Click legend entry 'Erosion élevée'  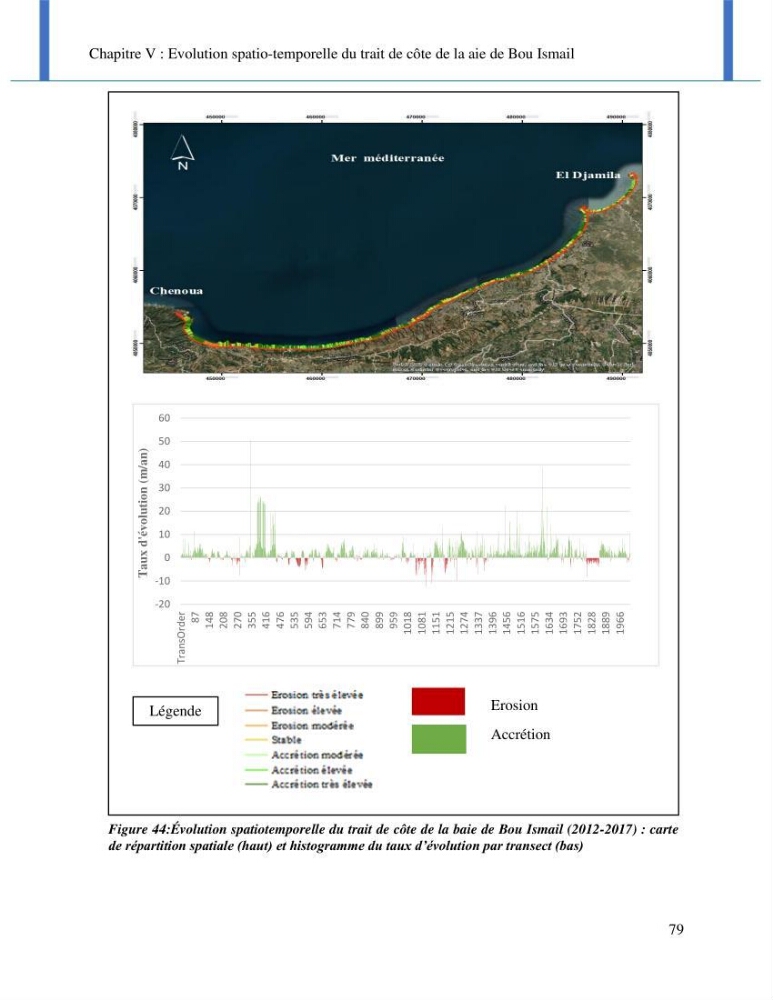click(x=307, y=710)
